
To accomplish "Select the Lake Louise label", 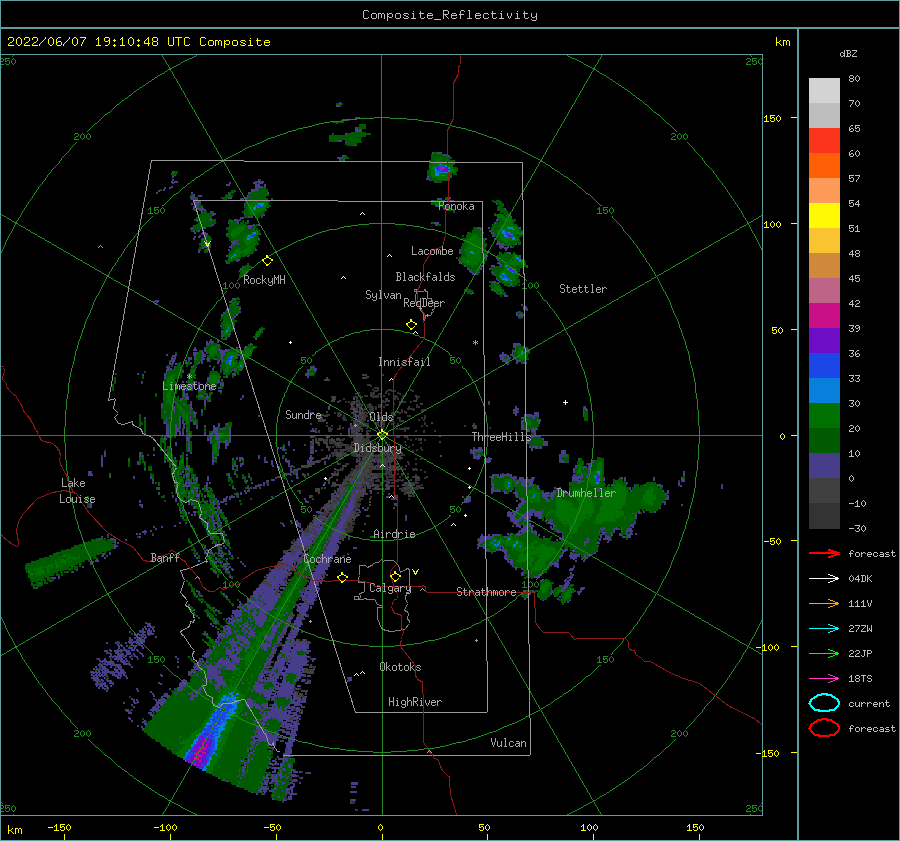I will click(77, 491).
